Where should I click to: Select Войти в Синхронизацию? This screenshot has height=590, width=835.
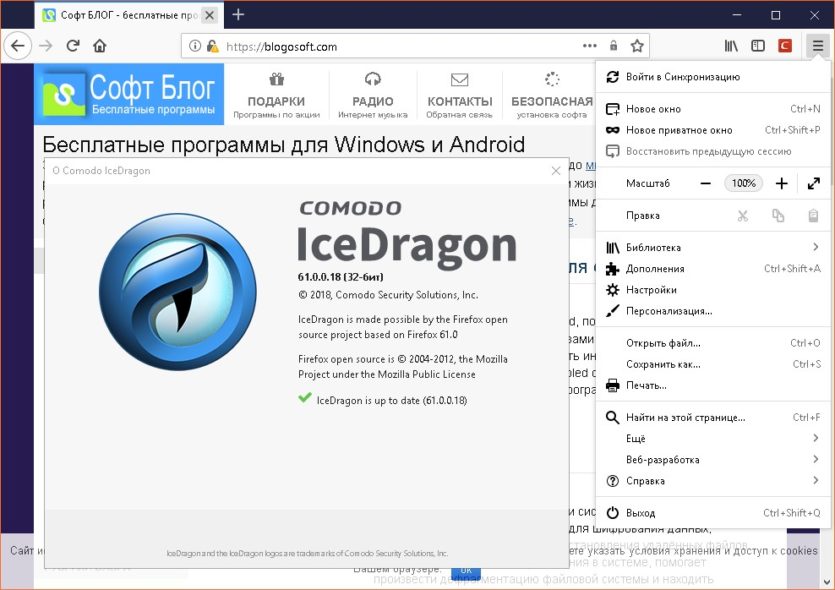[x=713, y=77]
